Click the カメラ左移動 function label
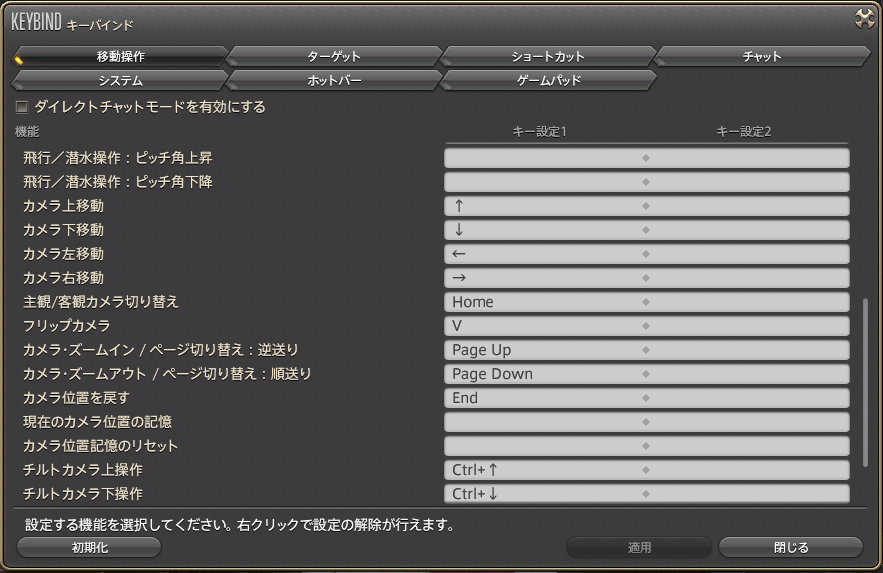883x573 pixels. pos(63,254)
